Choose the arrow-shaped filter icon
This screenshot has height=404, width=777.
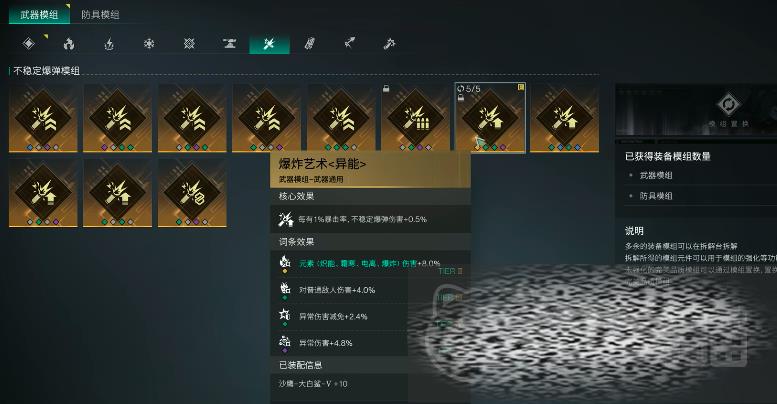[x=350, y=44]
